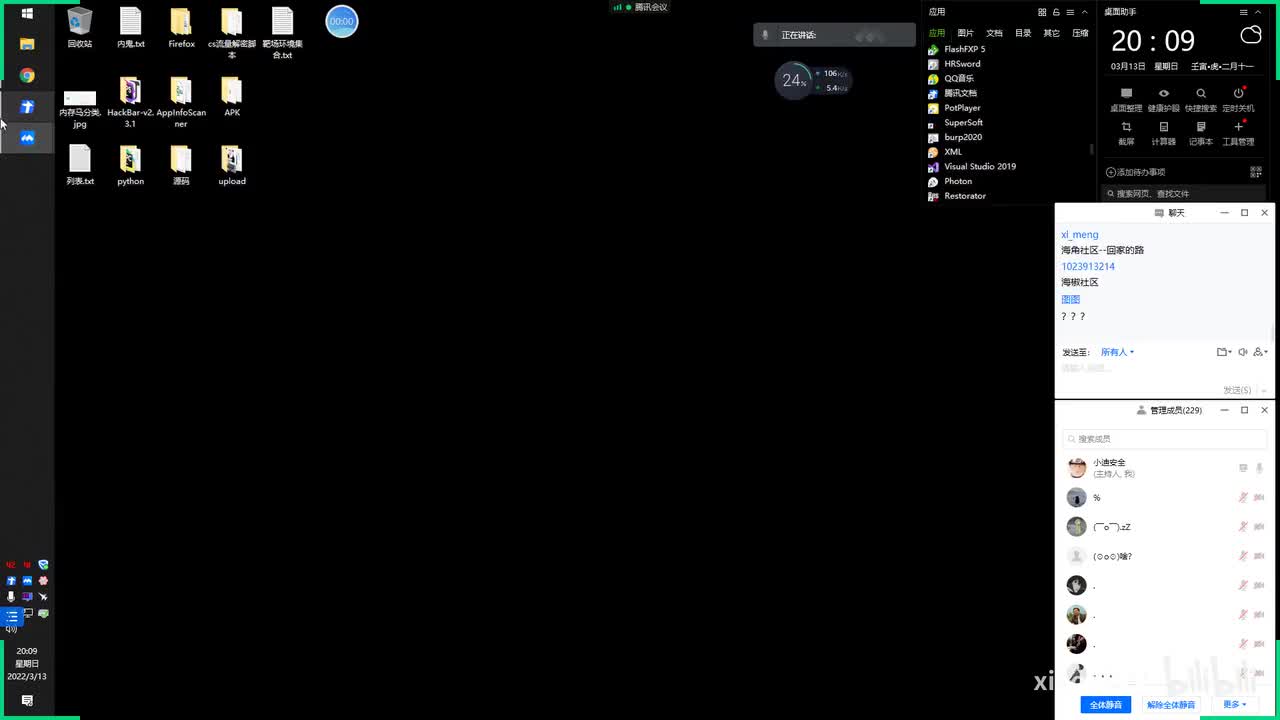The image size is (1280, 720).
Task: Click the 工具管理 tool management icon
Action: coord(1238,133)
